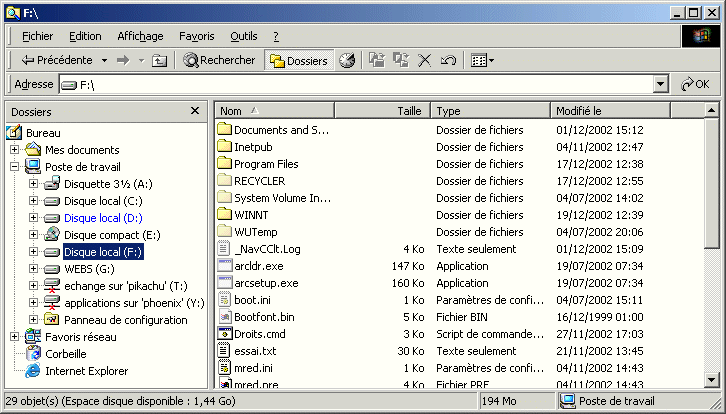Open the Views dropdown in the toolbar

coord(482,60)
